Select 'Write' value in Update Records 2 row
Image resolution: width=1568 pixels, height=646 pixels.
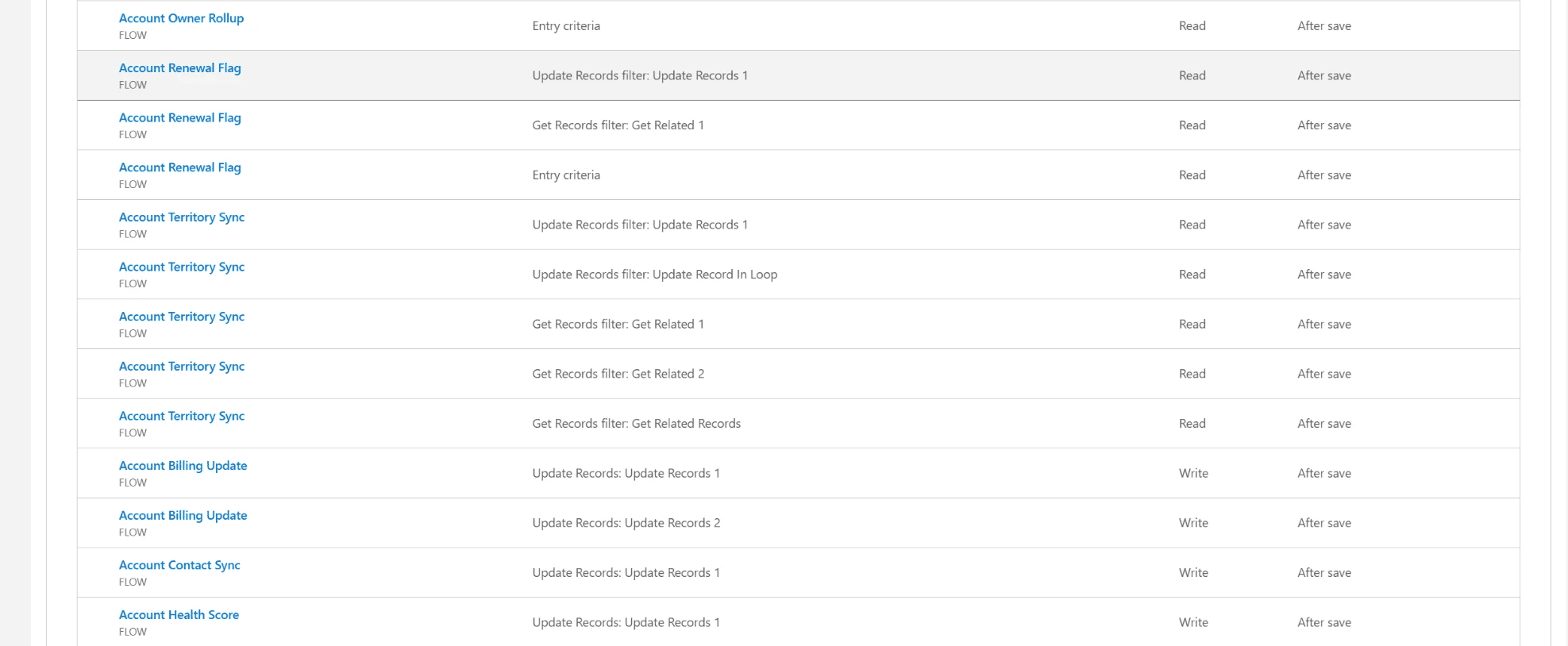(1193, 523)
